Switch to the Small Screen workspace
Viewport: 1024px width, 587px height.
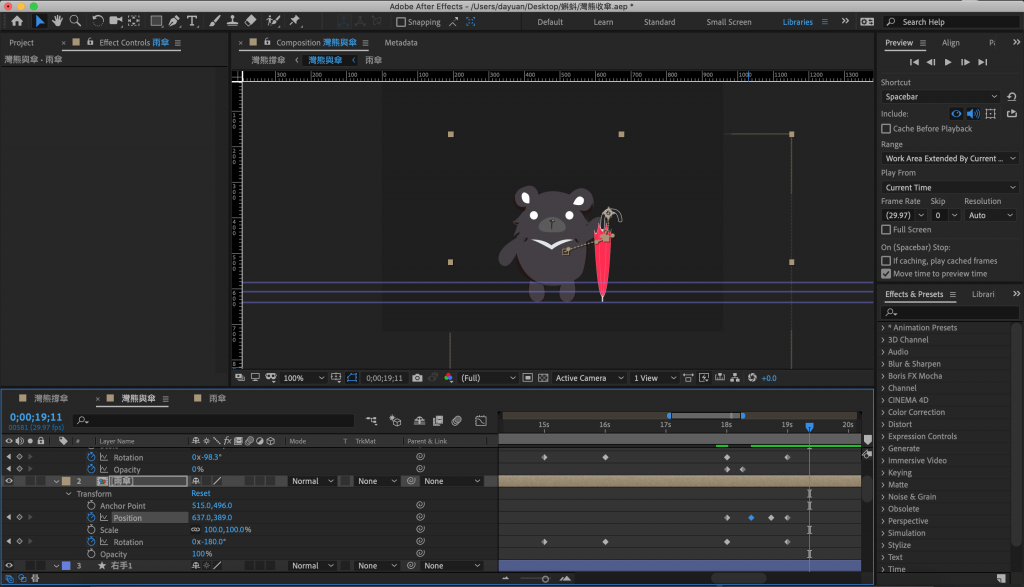tap(729, 22)
